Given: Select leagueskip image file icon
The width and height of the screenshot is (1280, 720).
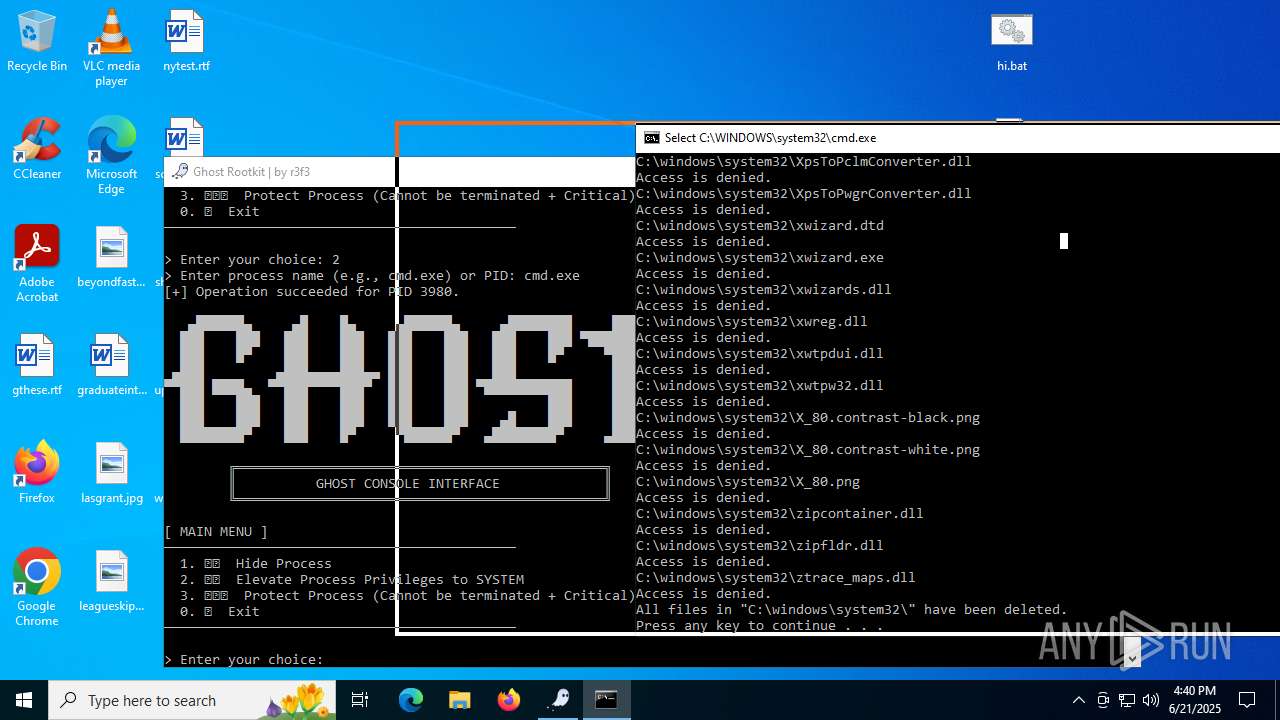Looking at the screenshot, I should point(111,581).
